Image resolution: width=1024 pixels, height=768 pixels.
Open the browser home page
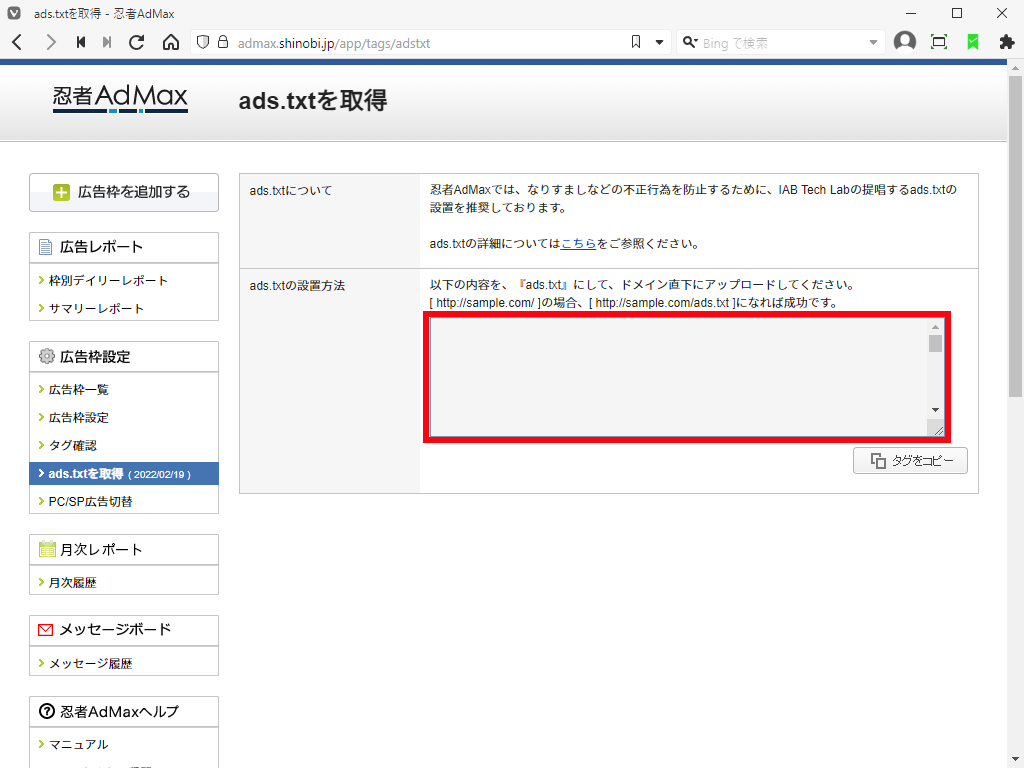point(170,42)
